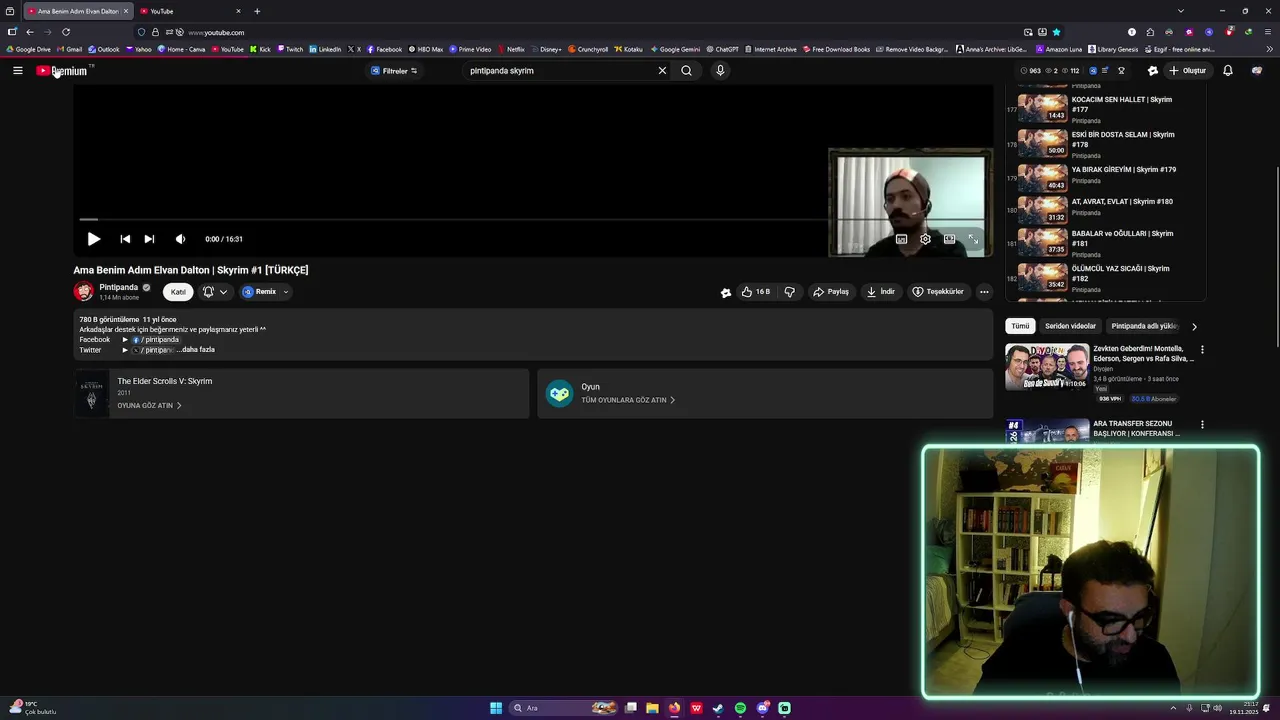Bookmark star icon in address bar
This screenshot has height=720, width=1280.
coord(1056,32)
